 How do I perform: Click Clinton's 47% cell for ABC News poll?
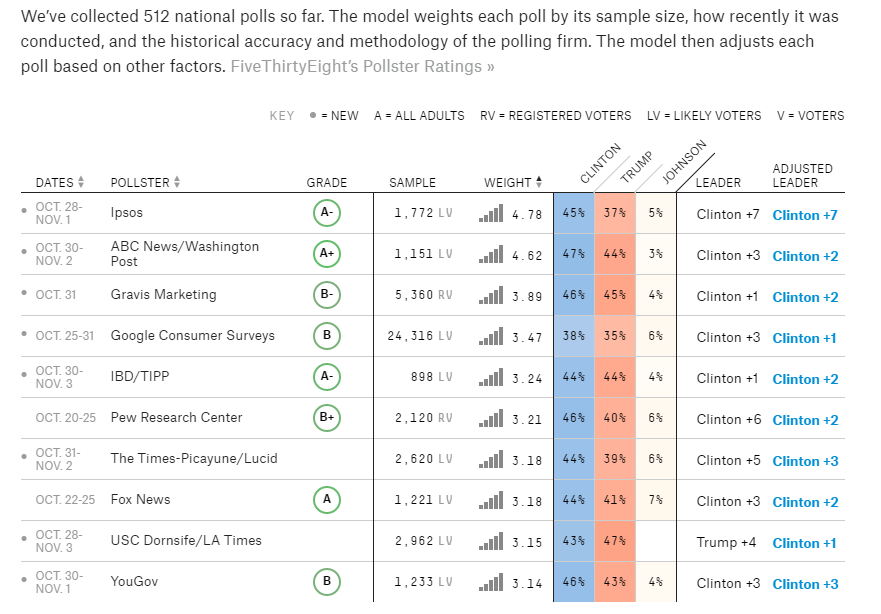(573, 255)
